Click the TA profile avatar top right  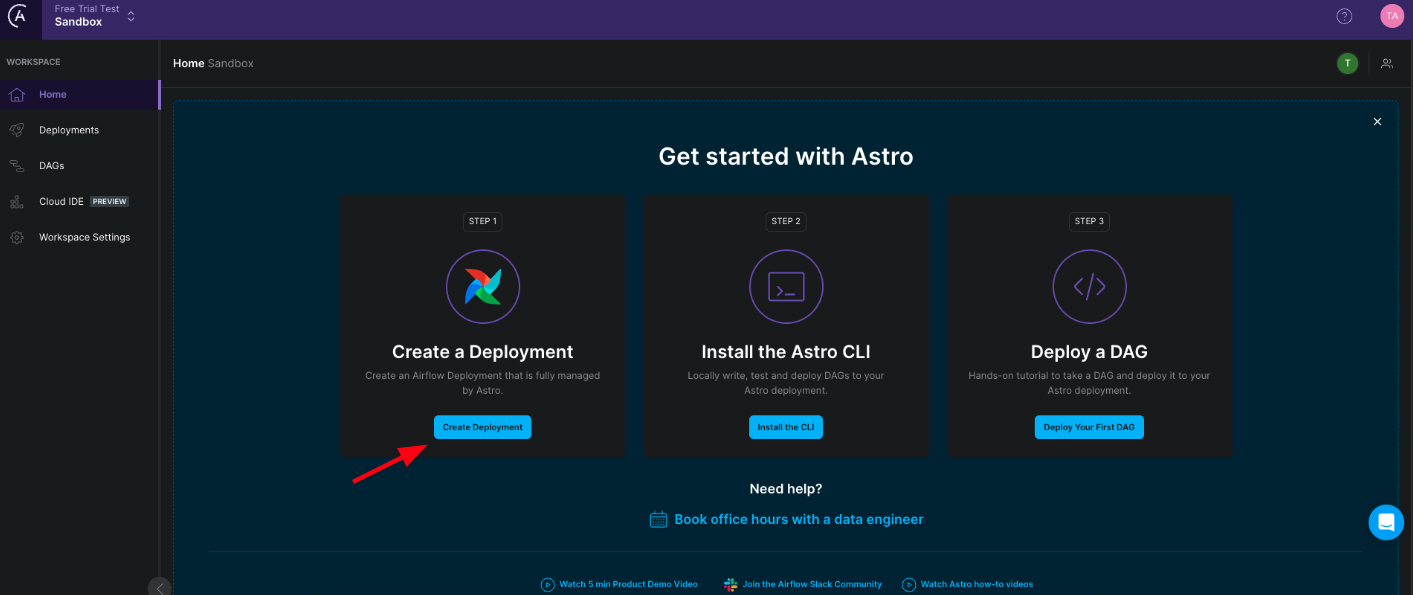coord(1391,15)
